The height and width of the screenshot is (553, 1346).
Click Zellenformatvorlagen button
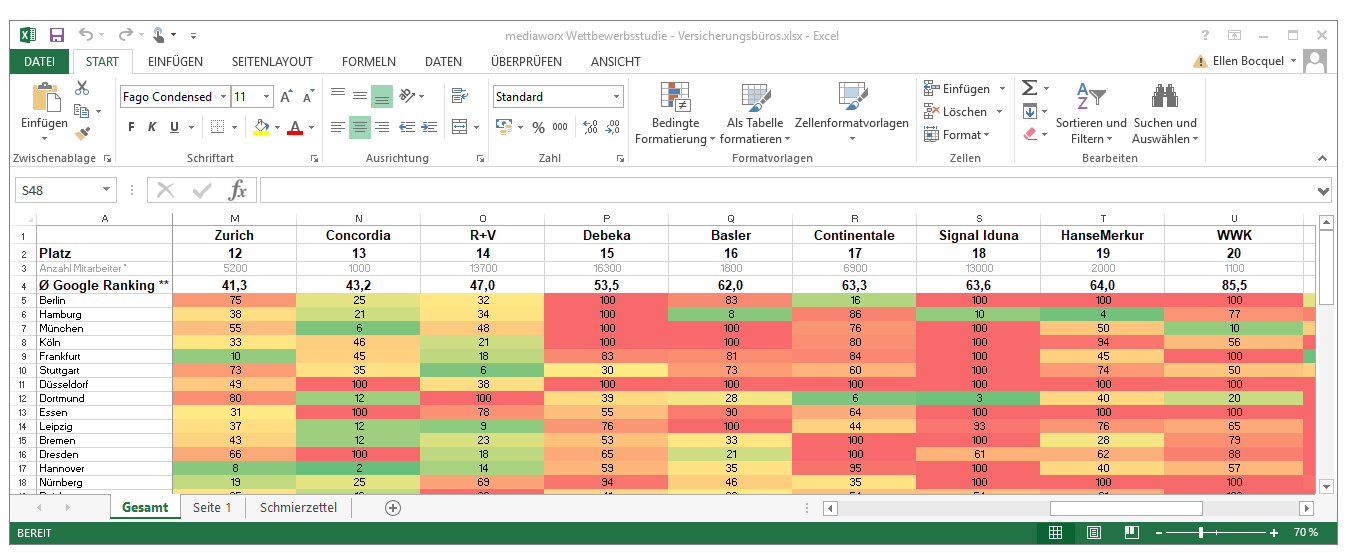tap(852, 114)
